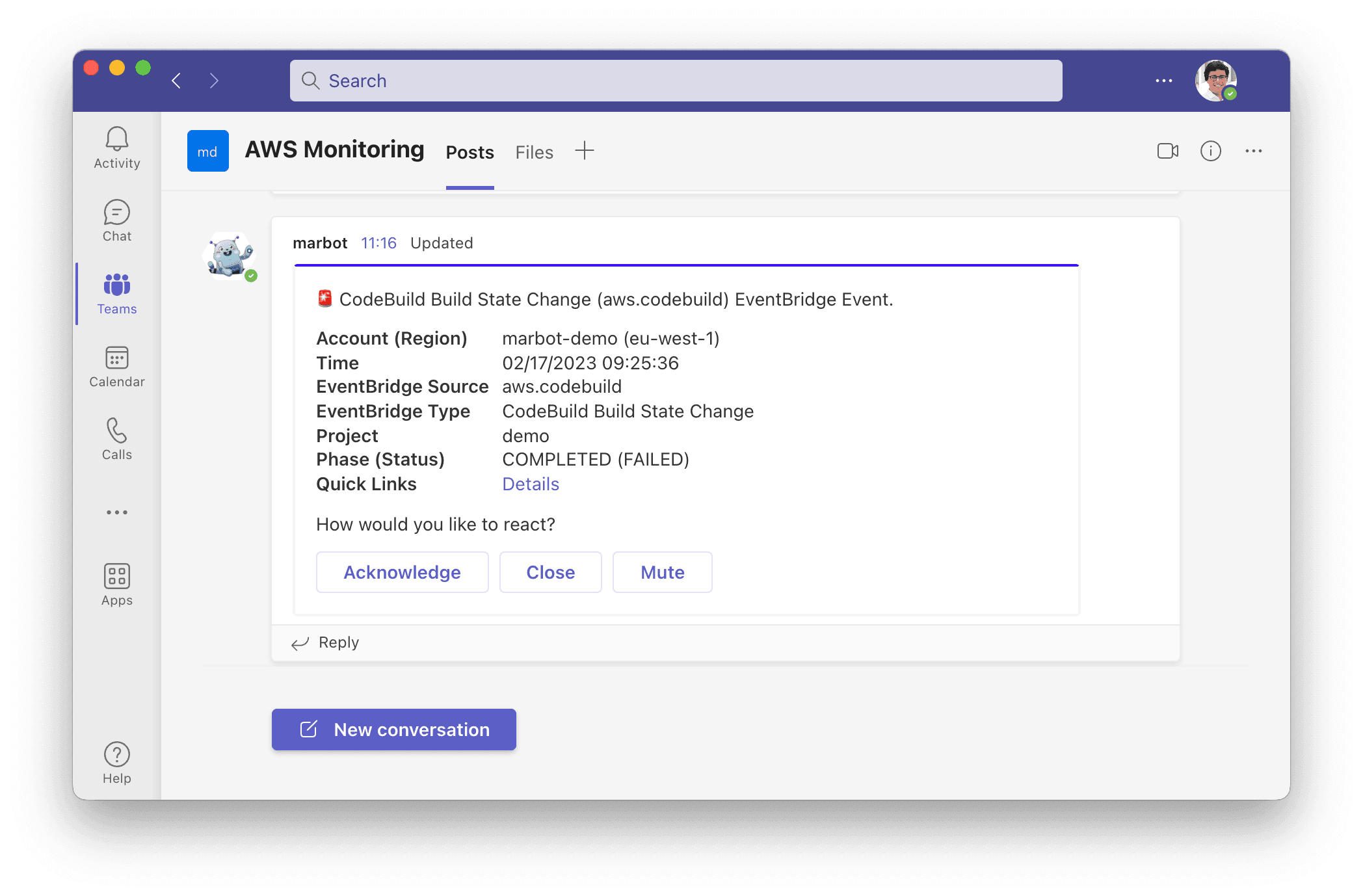Click the 11:16 message timestamp
The image size is (1363, 896).
378,243
